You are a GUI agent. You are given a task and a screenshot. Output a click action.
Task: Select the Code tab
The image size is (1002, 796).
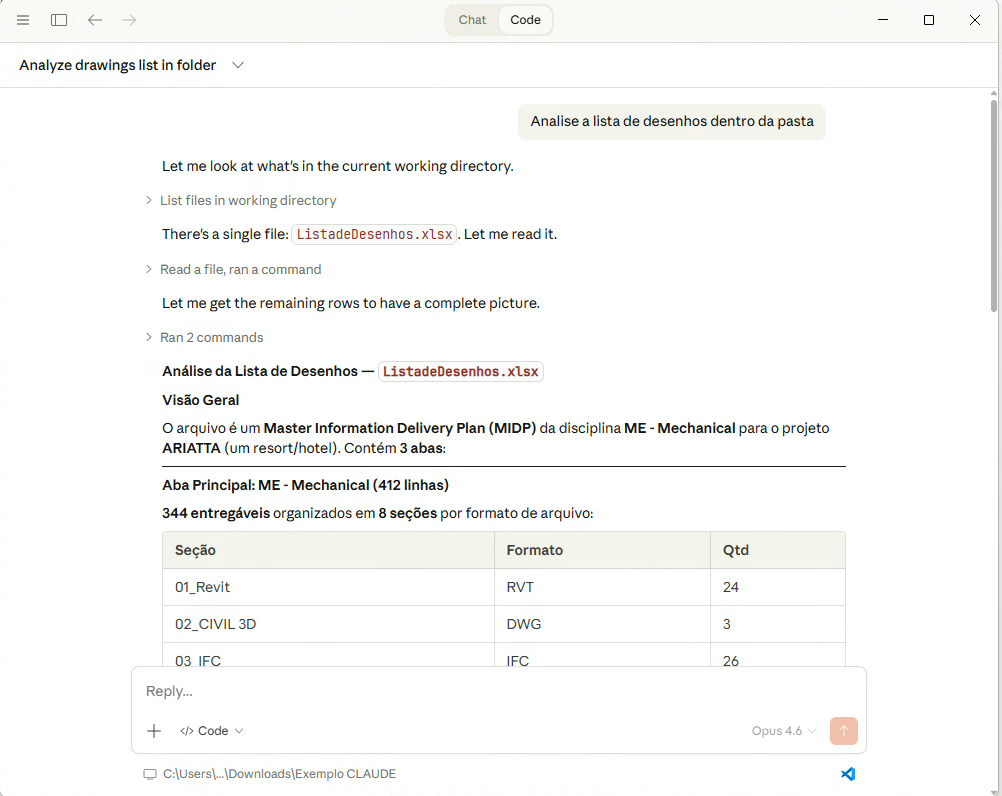point(525,20)
